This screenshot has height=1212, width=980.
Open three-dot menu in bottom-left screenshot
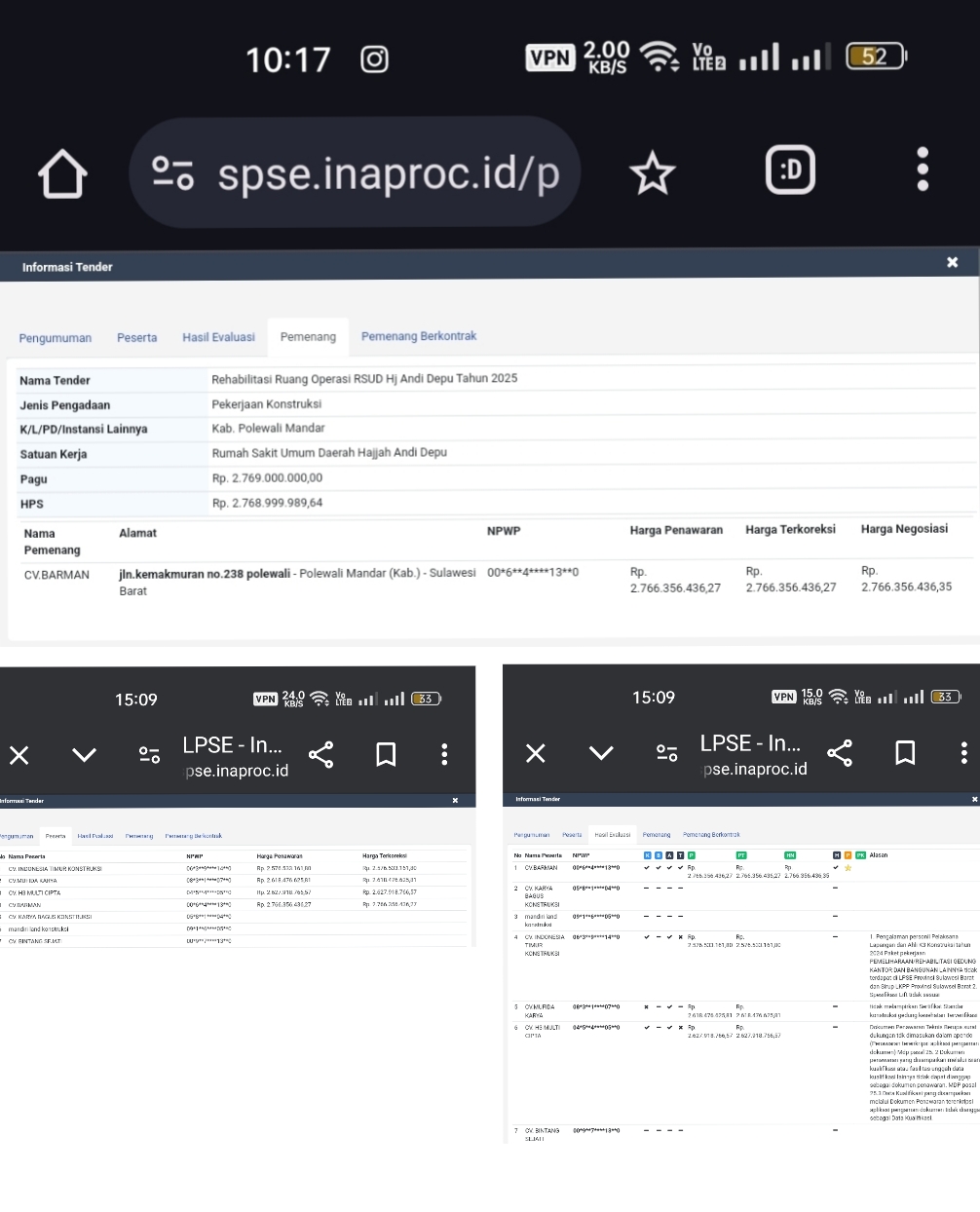click(x=444, y=754)
